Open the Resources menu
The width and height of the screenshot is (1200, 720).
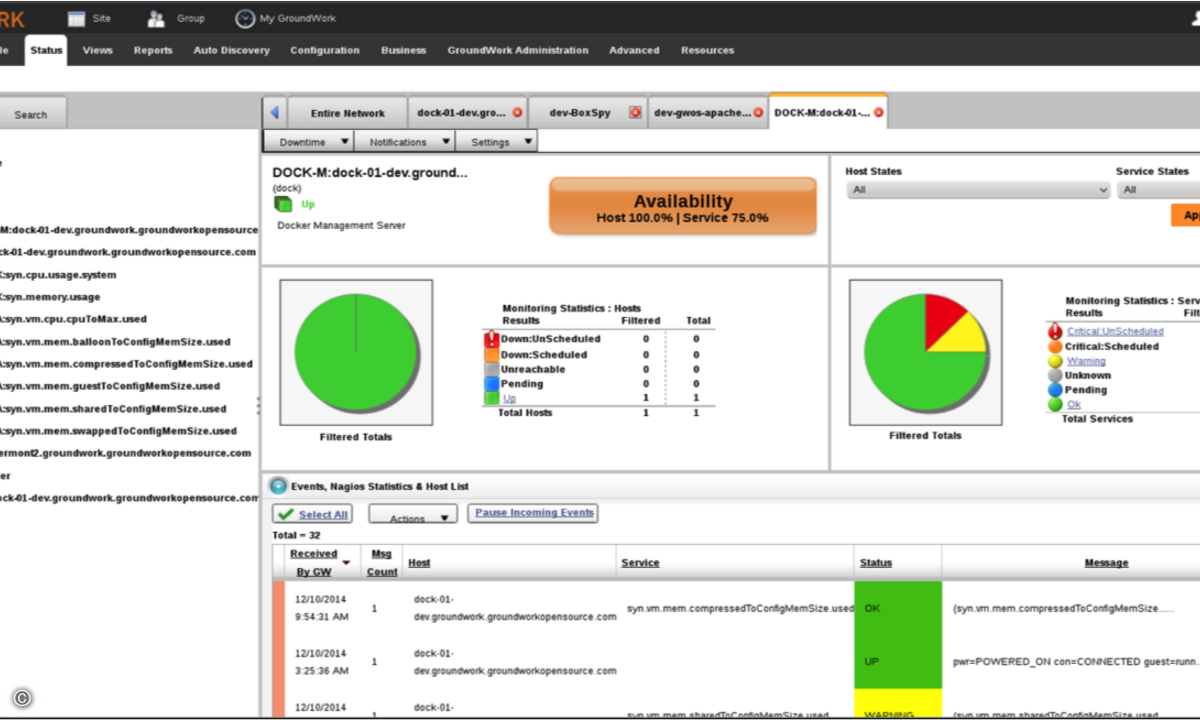point(707,50)
